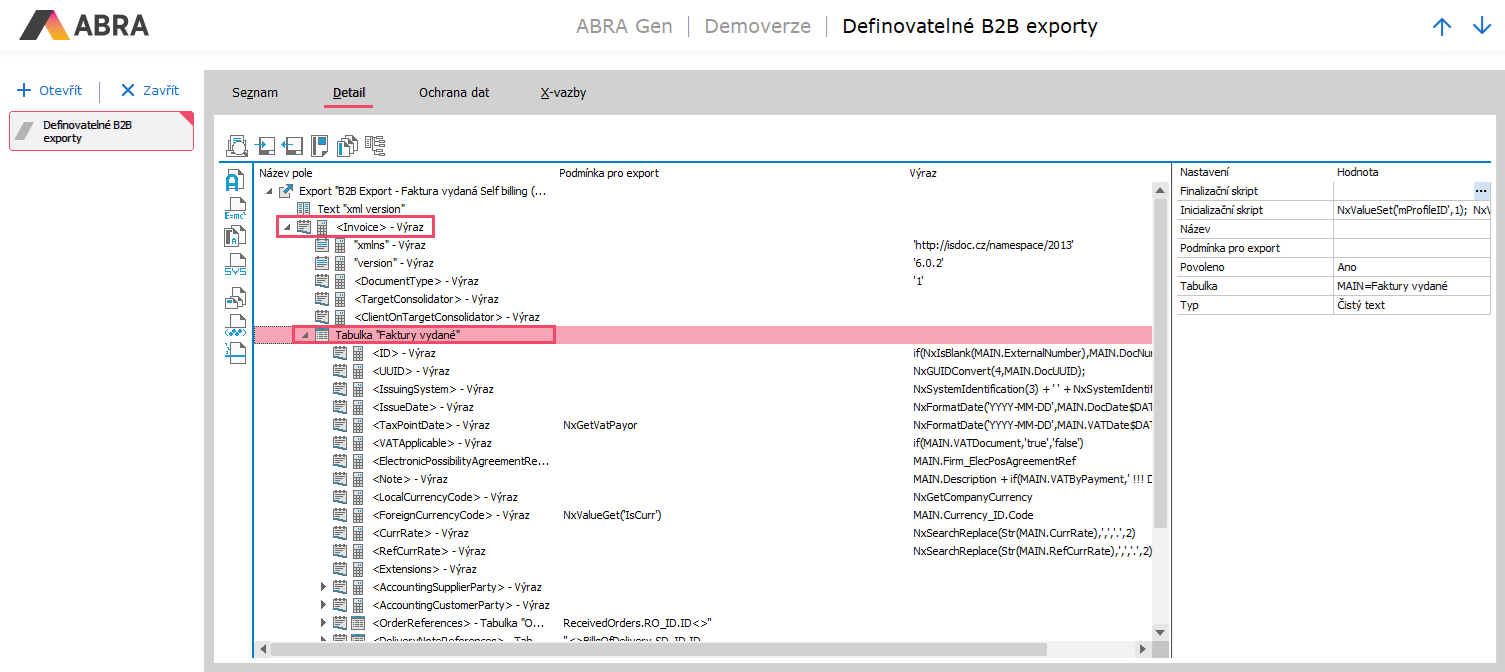Collapse the <Invoice> node

click(287, 227)
